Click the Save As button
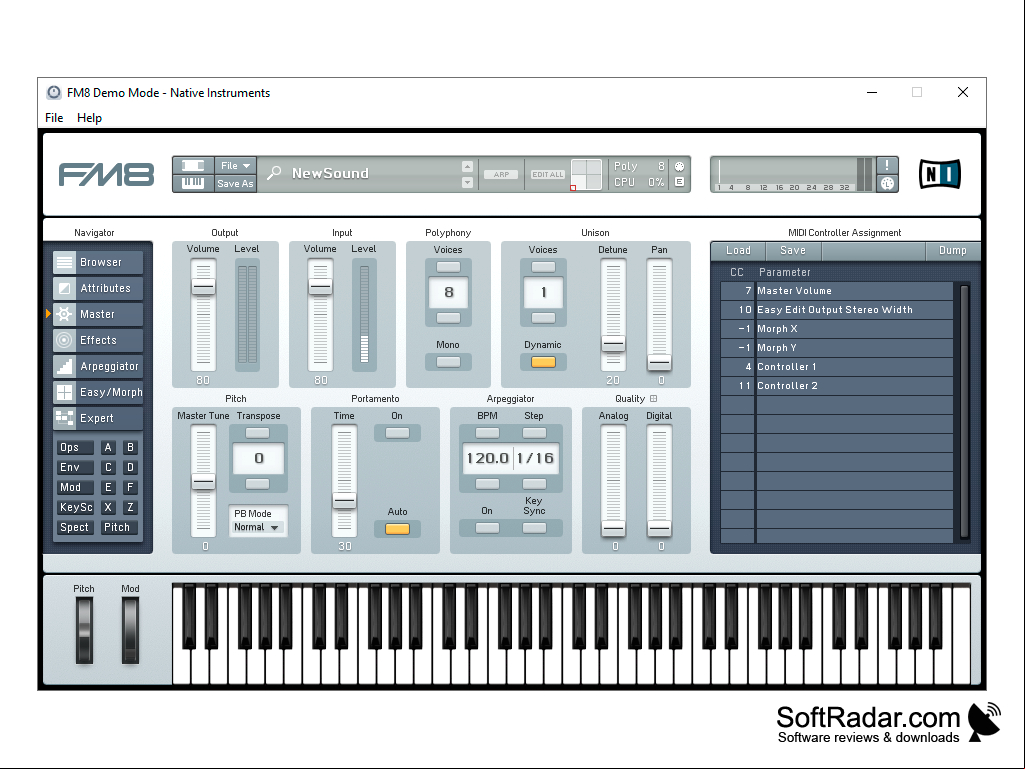 pyautogui.click(x=235, y=184)
